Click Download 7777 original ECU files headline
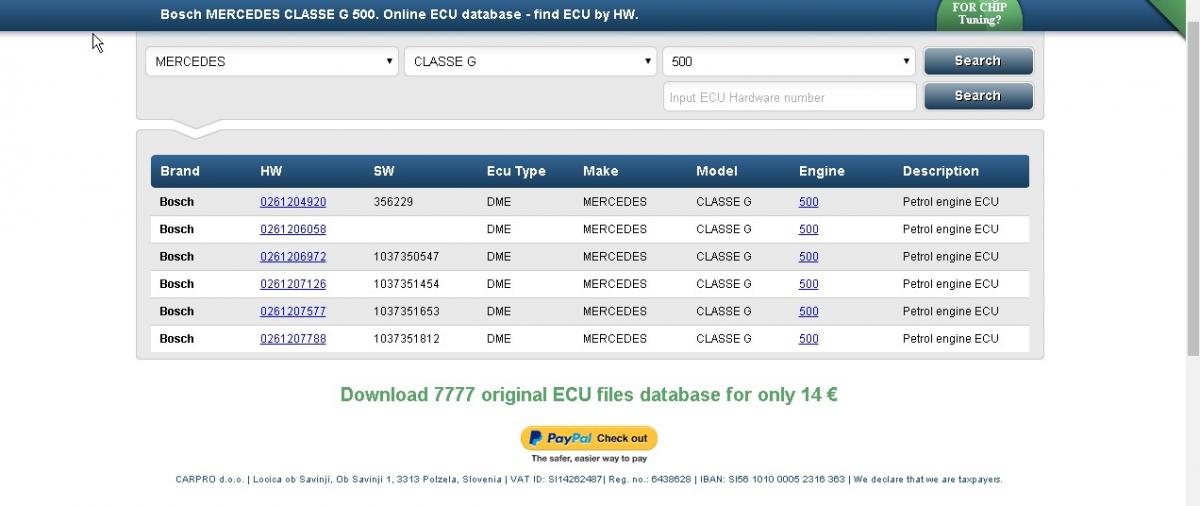This screenshot has width=1200, height=506. (x=589, y=394)
